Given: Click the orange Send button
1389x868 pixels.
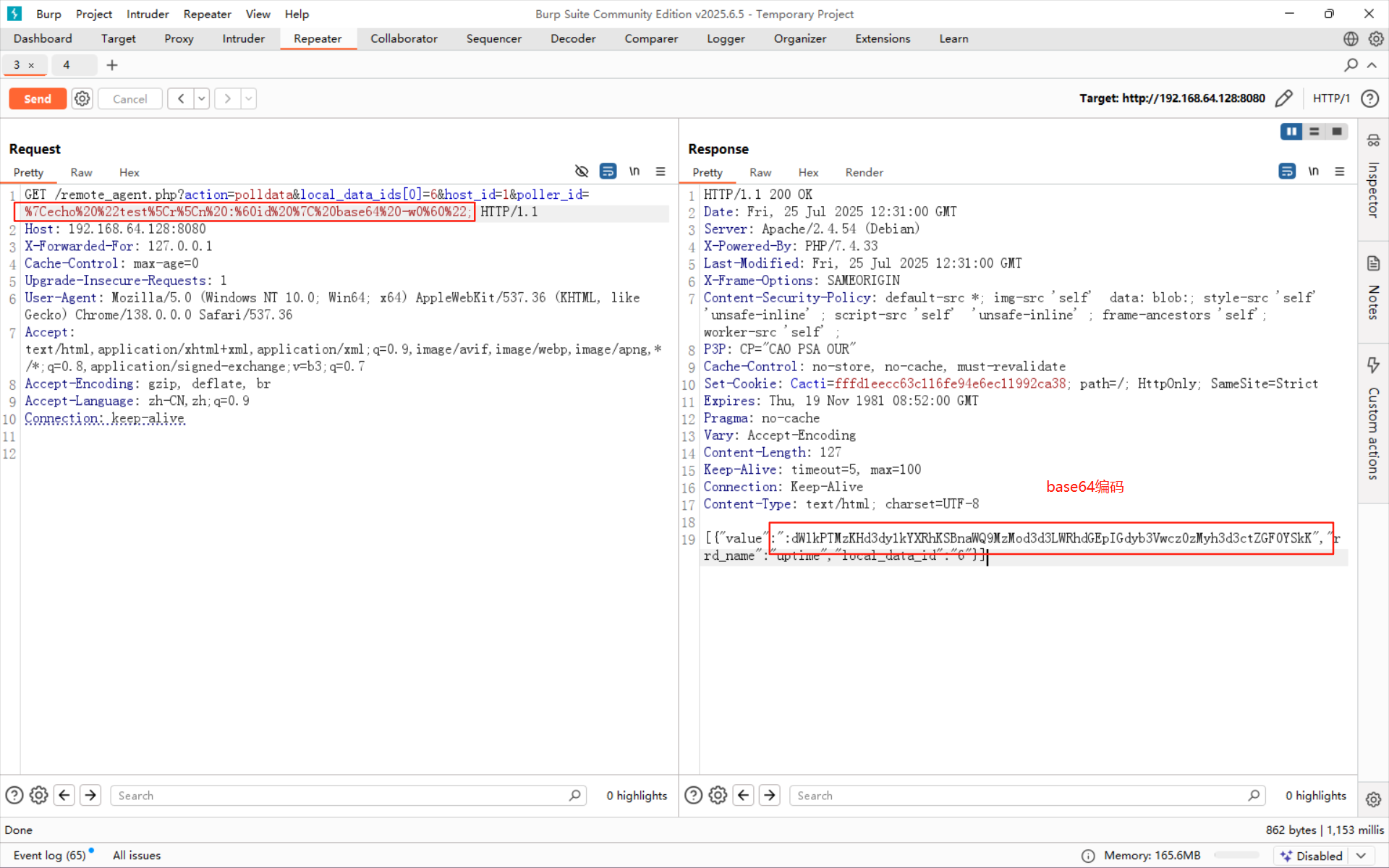Looking at the screenshot, I should (x=38, y=98).
